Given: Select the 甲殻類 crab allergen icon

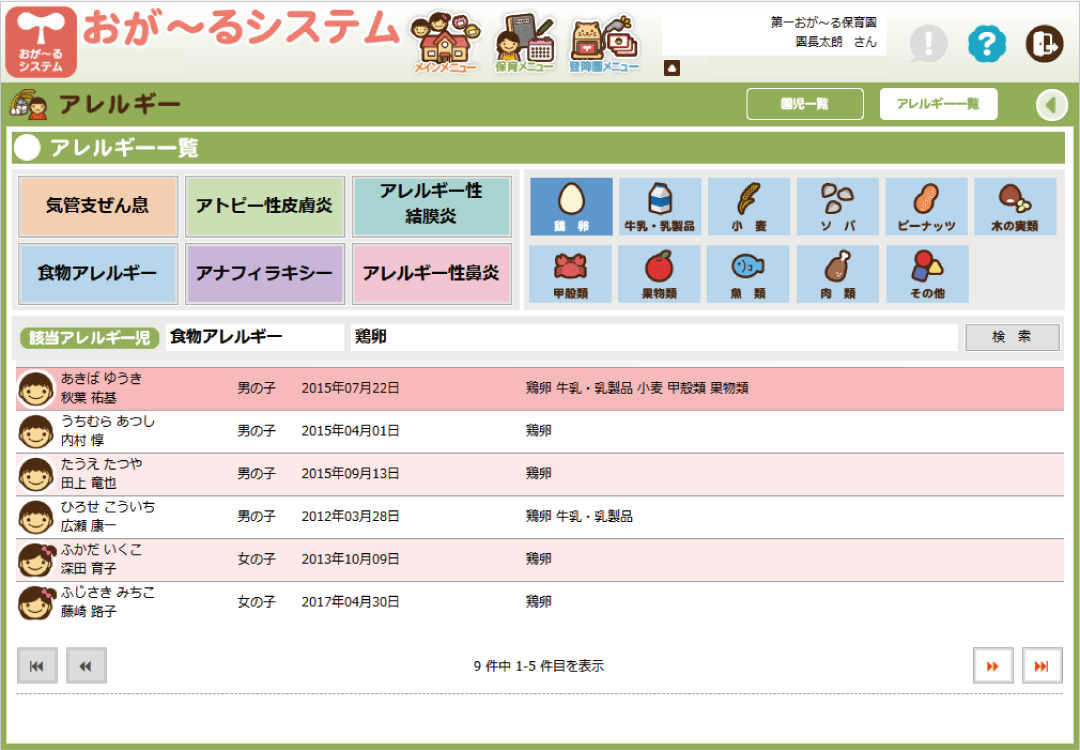Looking at the screenshot, I should [x=570, y=274].
